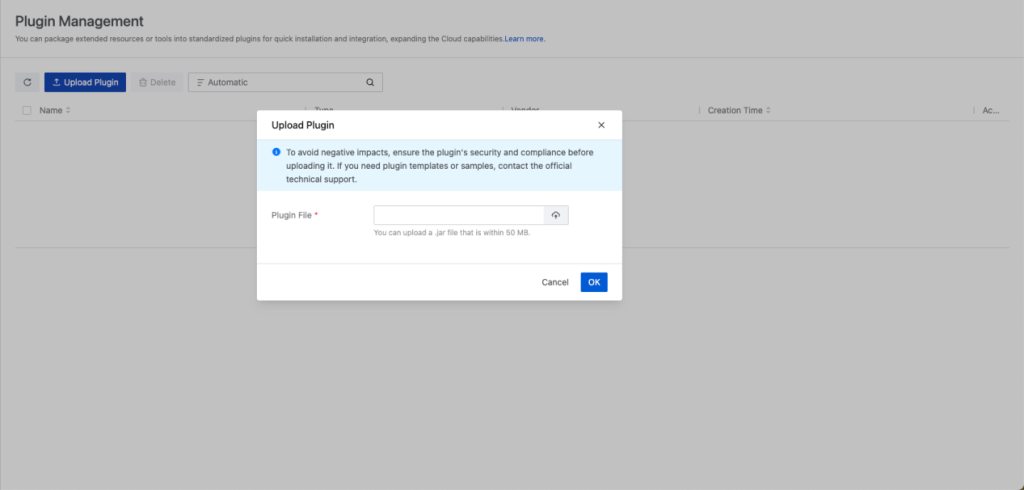Sort by Name using its sort arrows
Image resolution: width=1024 pixels, height=490 pixels.
(x=68, y=110)
